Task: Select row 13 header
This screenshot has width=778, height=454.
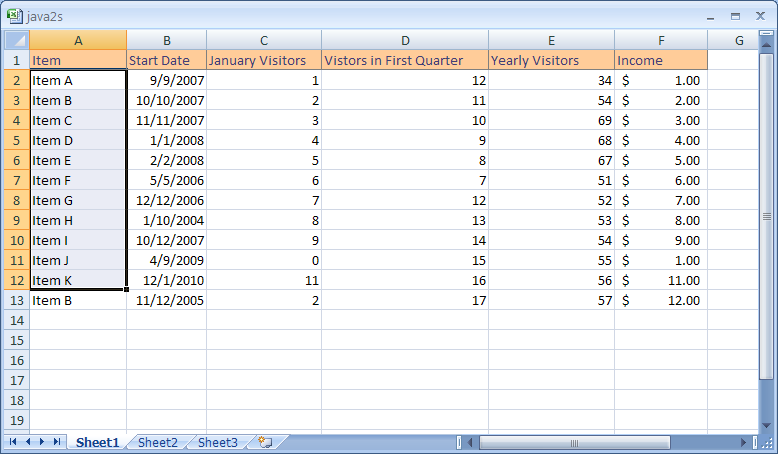Action: point(17,300)
